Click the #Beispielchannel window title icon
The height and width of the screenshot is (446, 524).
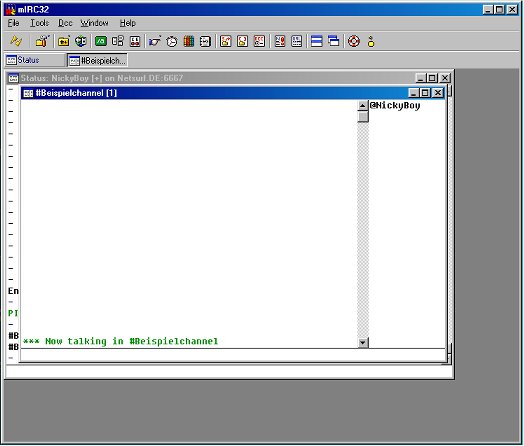pos(28,93)
